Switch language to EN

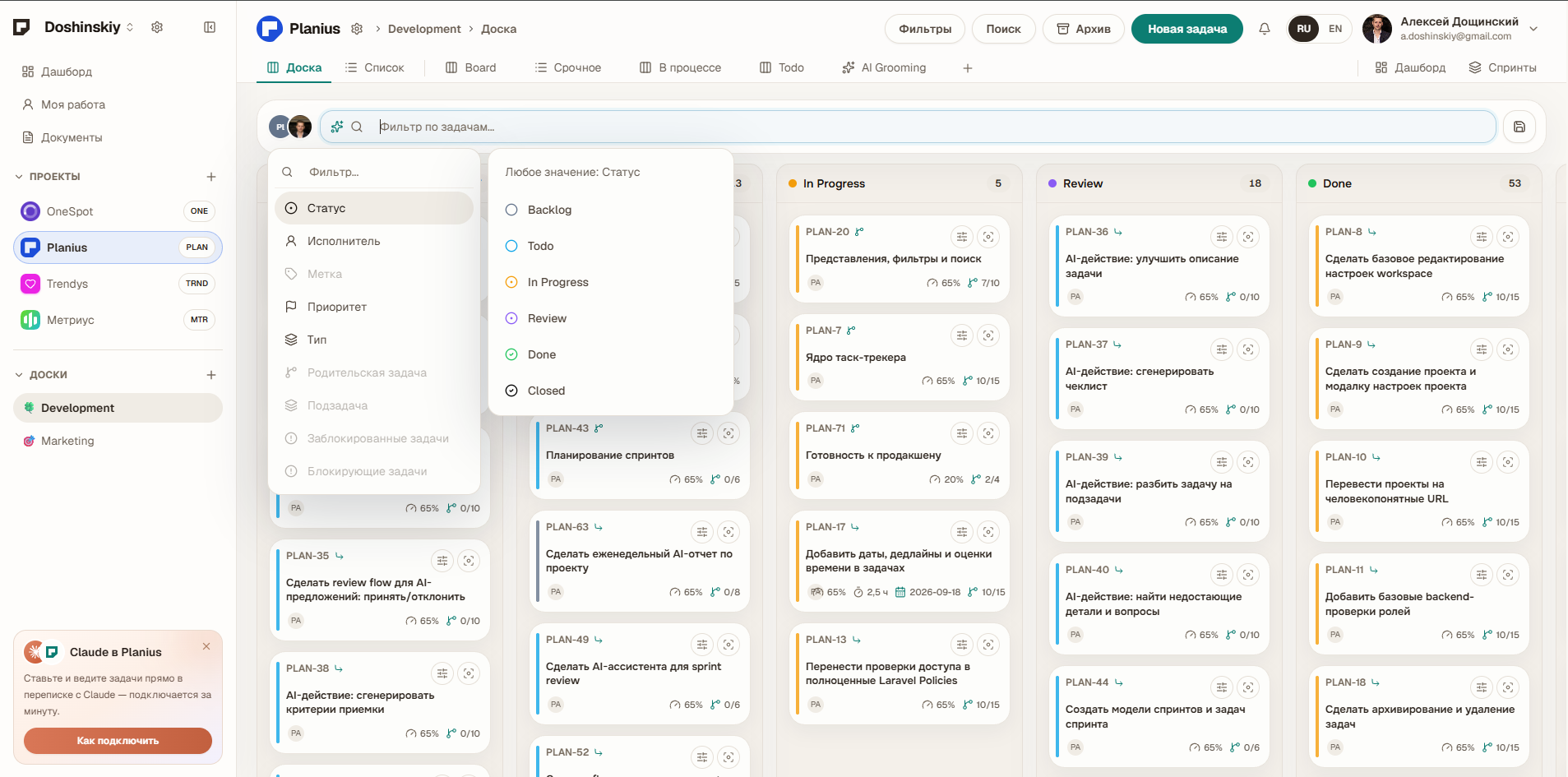pos(1335,29)
